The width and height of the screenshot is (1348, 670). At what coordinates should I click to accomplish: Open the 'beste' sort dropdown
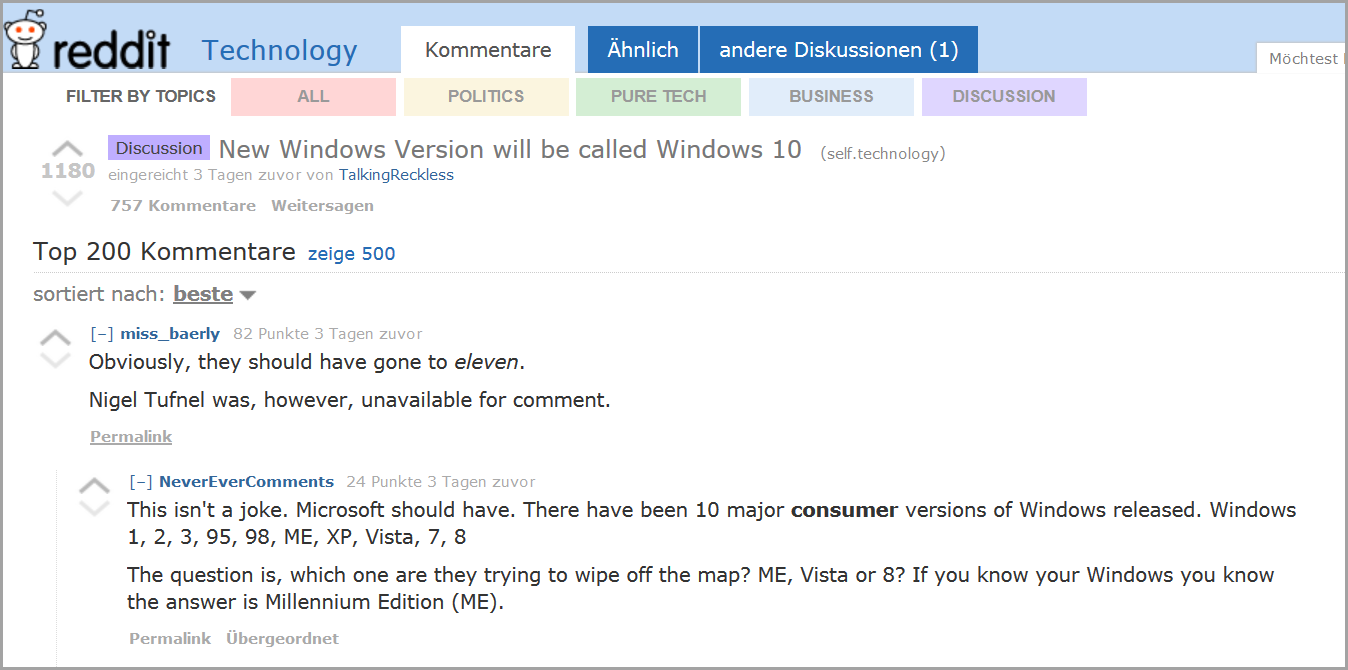point(214,295)
